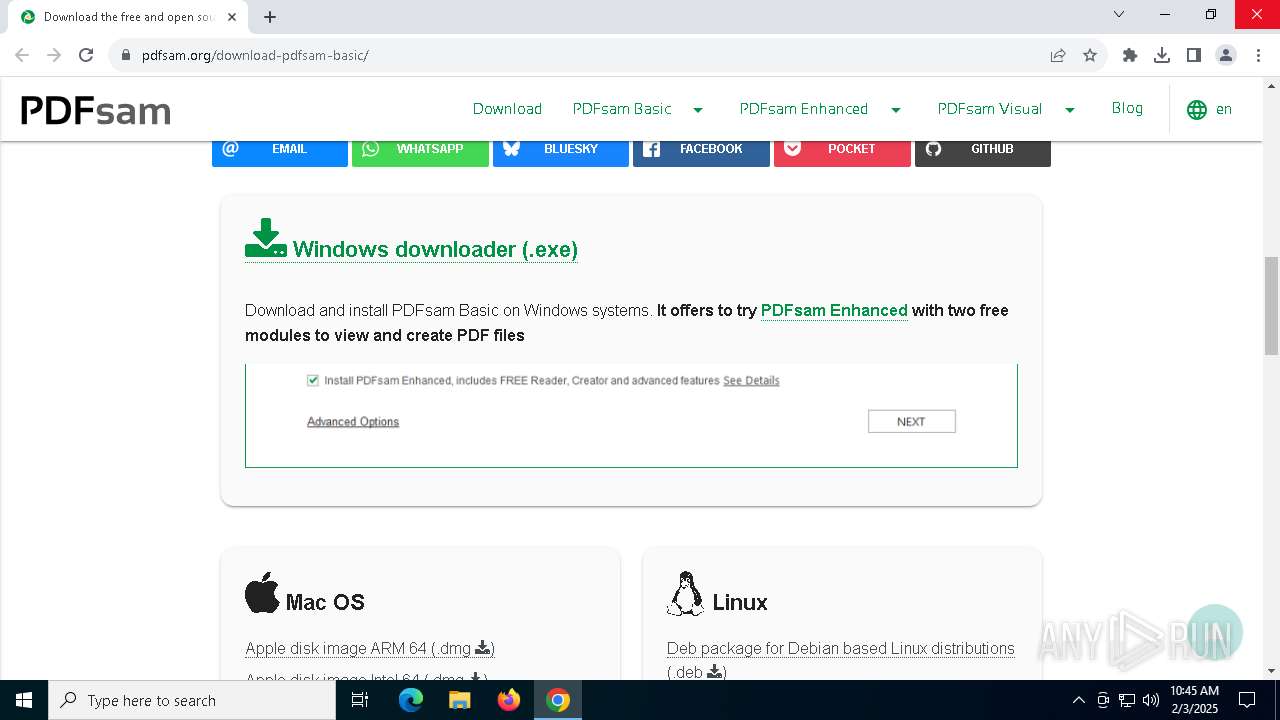This screenshot has height=720, width=1280.
Task: Reload the page with the refresh icon
Action: [x=86, y=55]
